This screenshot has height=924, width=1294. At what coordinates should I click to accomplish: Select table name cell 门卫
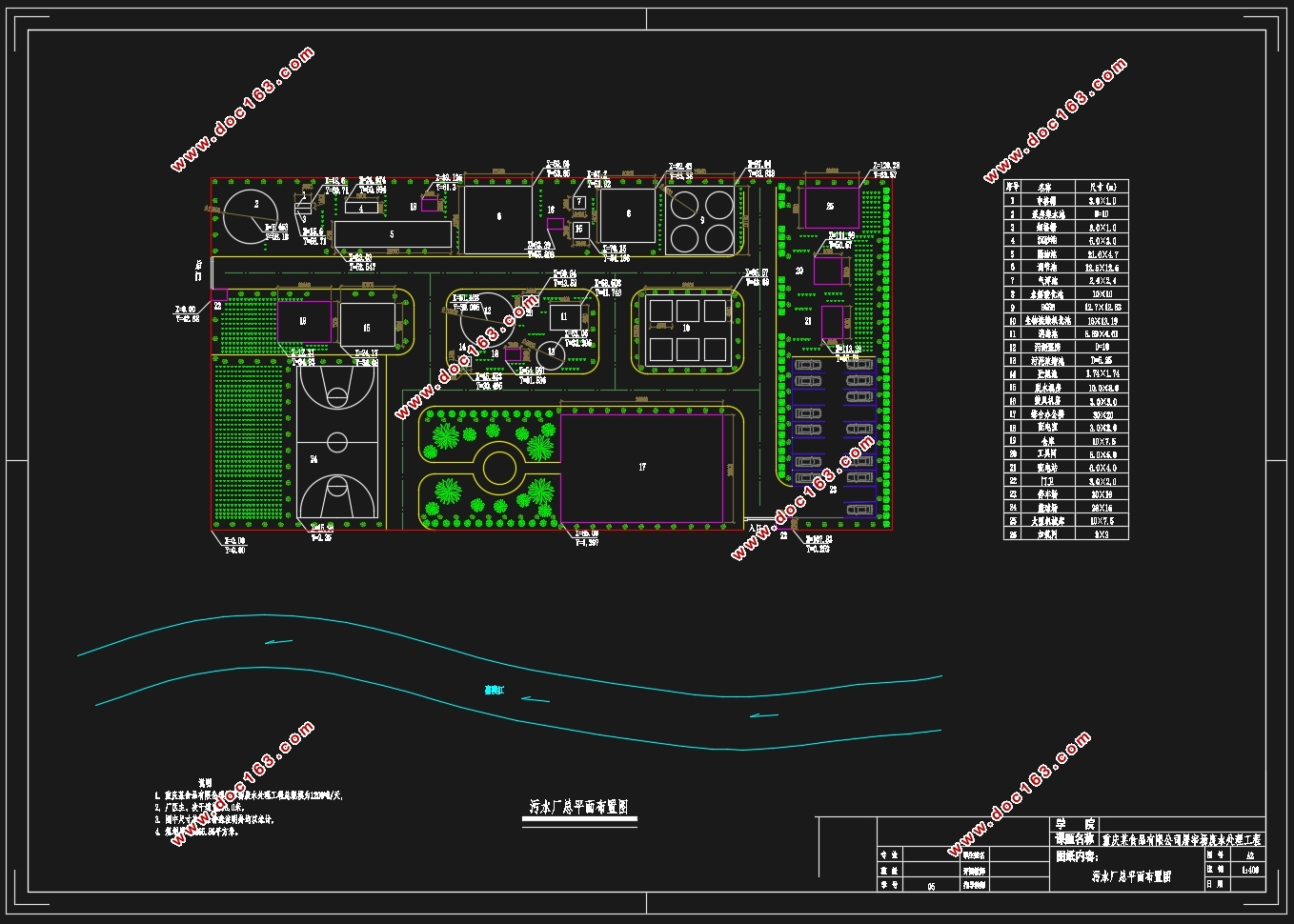(x=1049, y=481)
